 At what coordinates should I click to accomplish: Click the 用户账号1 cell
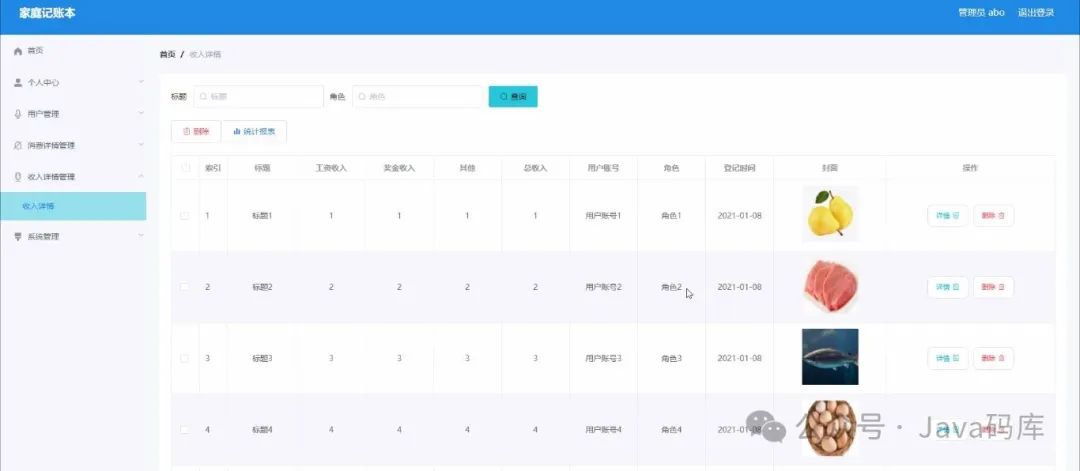click(603, 216)
